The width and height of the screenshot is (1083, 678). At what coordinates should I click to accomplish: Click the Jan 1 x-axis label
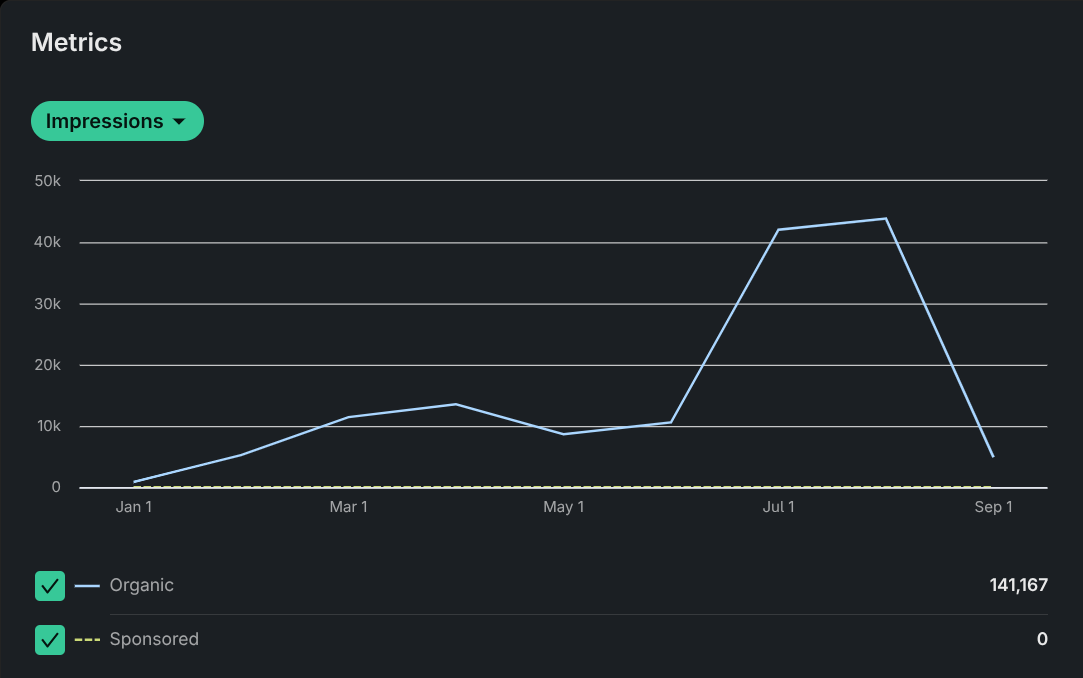coord(134,508)
